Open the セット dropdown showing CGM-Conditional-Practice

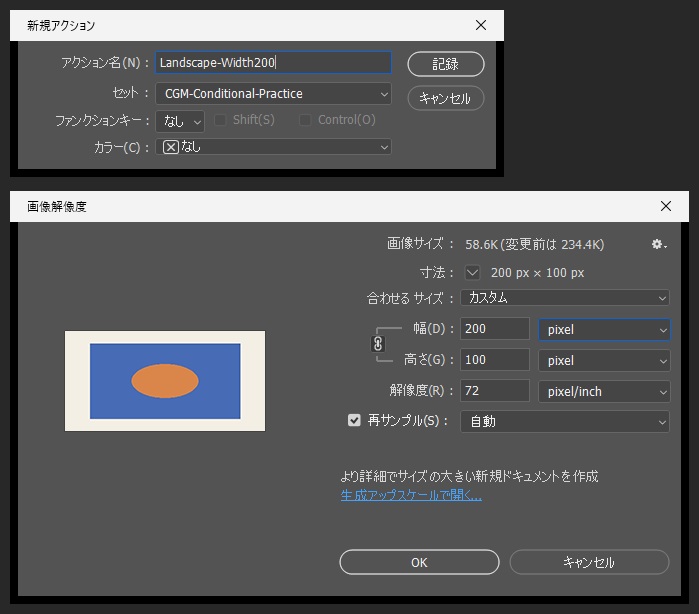pyautogui.click(x=273, y=94)
